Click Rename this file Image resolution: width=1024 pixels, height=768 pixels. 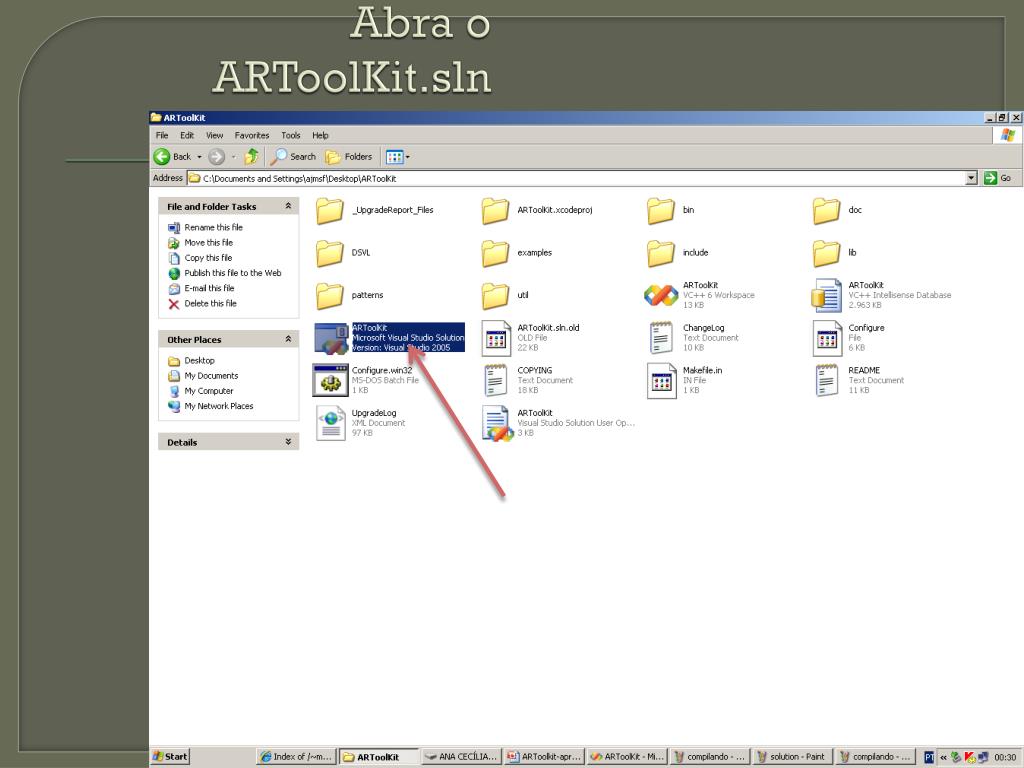click(205, 227)
